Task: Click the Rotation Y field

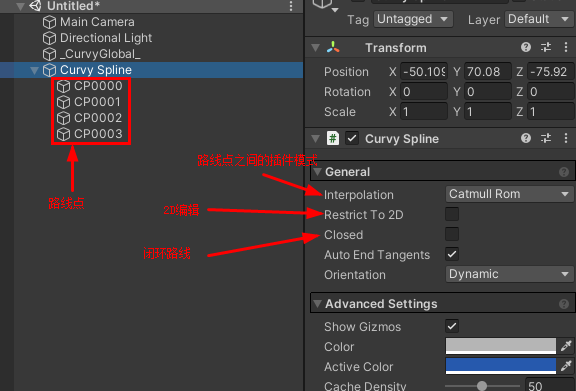Action: (x=488, y=92)
